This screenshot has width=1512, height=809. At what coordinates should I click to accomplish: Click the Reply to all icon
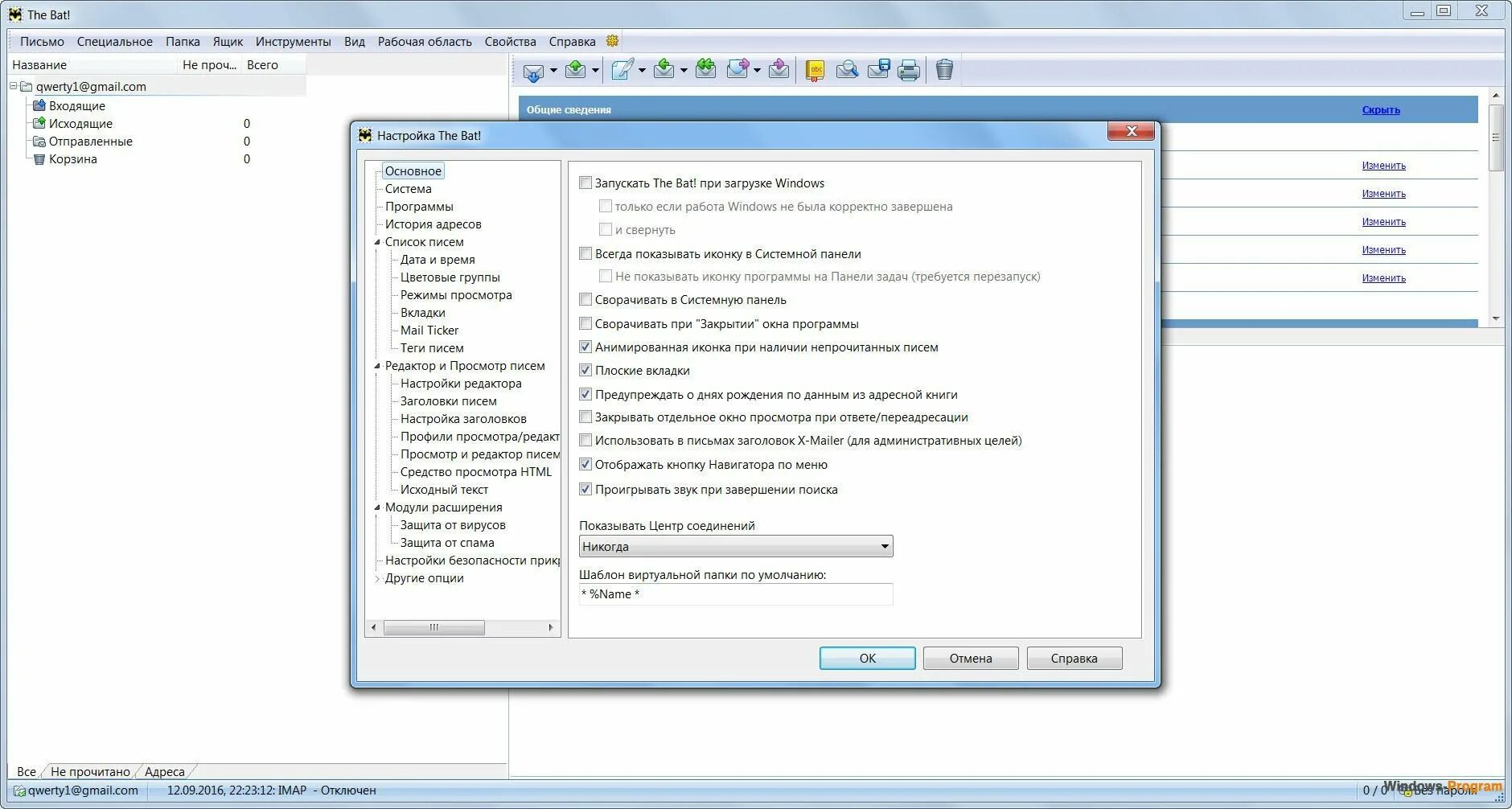[705, 70]
